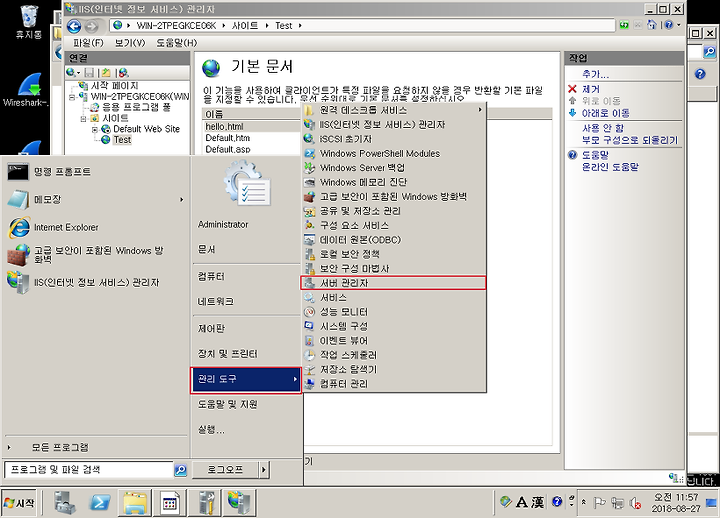Image resolution: width=720 pixels, height=518 pixels.
Task: Expand 원격 데스크톱 서비스 submenu arrow
Action: coord(480,110)
